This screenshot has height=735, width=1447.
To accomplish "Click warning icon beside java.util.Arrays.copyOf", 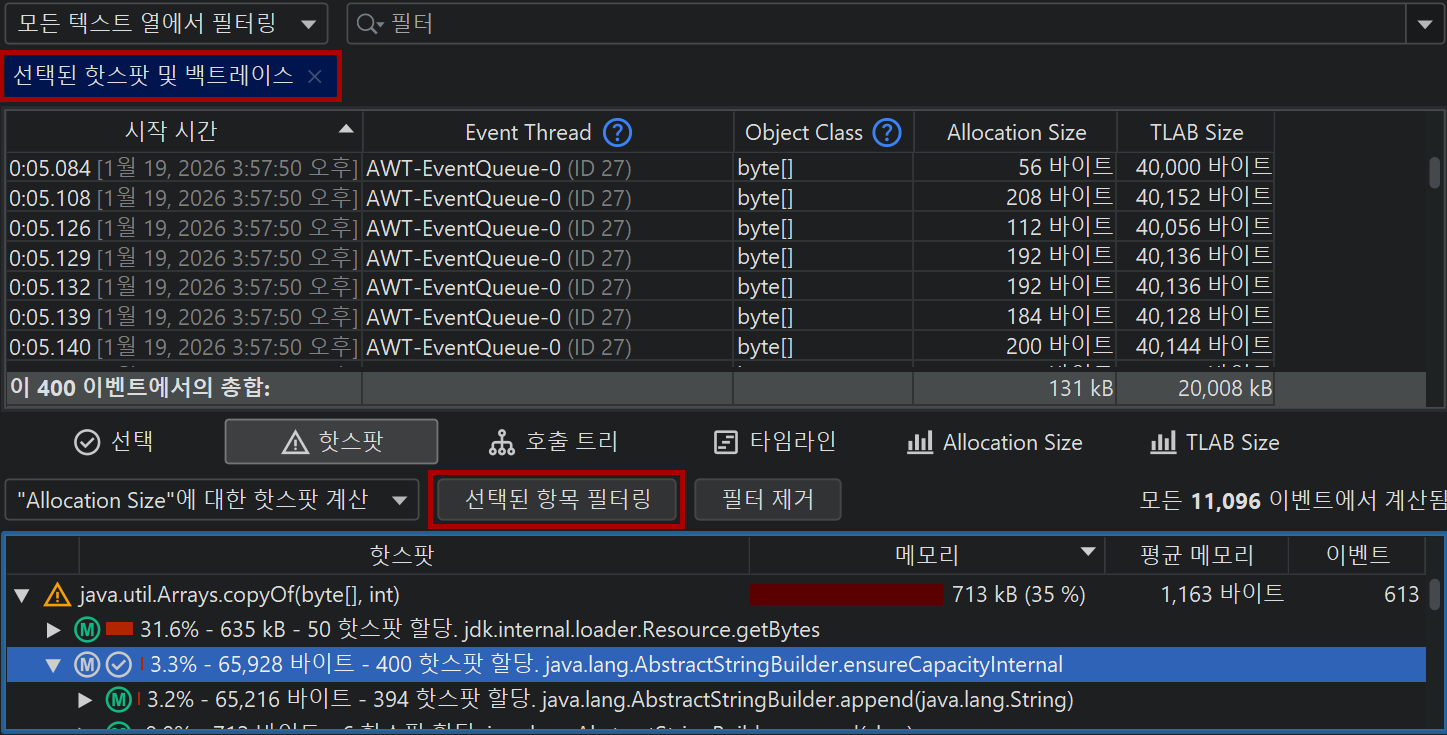I will 58,596.
